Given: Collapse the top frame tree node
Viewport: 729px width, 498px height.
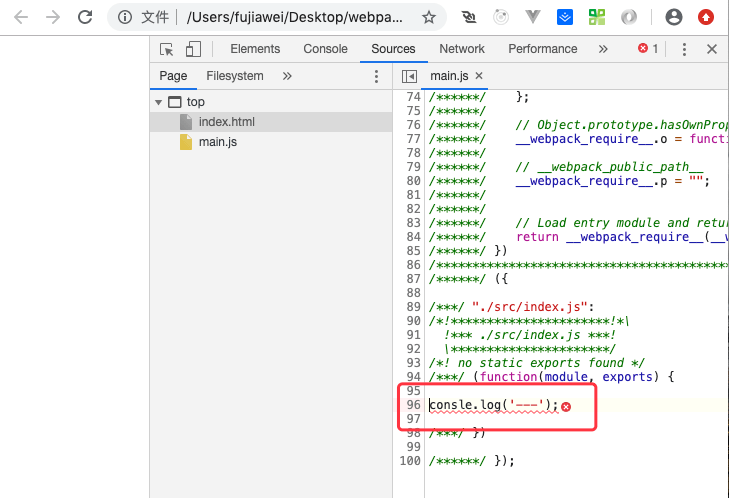Looking at the screenshot, I should [x=158, y=102].
